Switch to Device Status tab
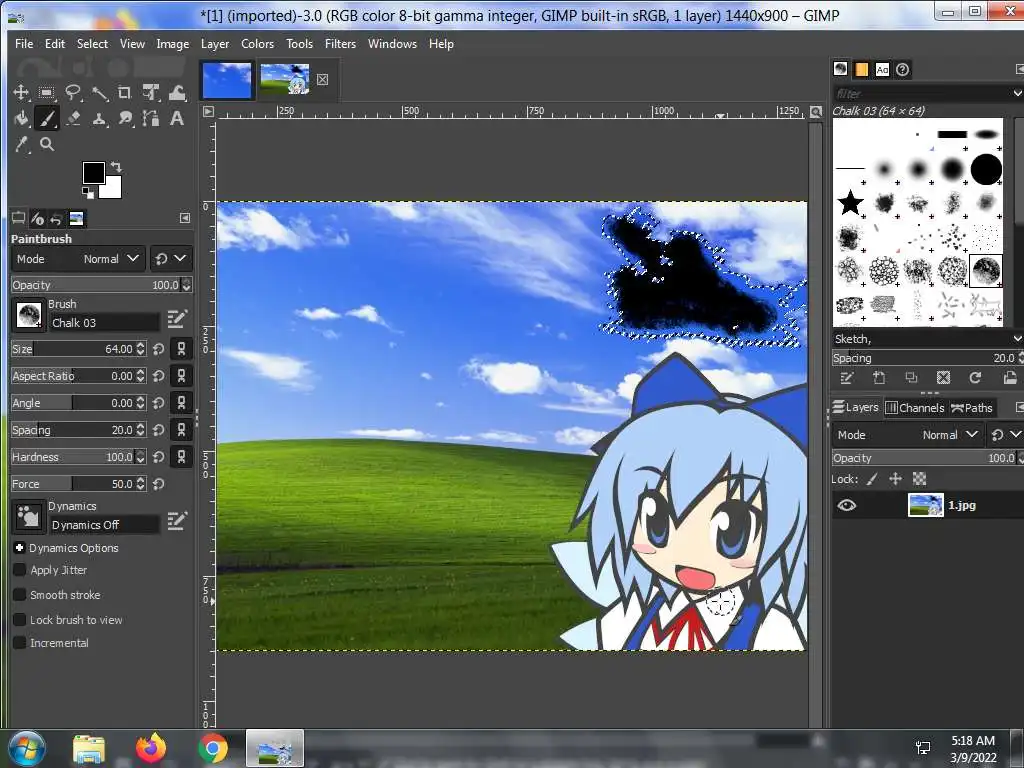 tap(37, 218)
